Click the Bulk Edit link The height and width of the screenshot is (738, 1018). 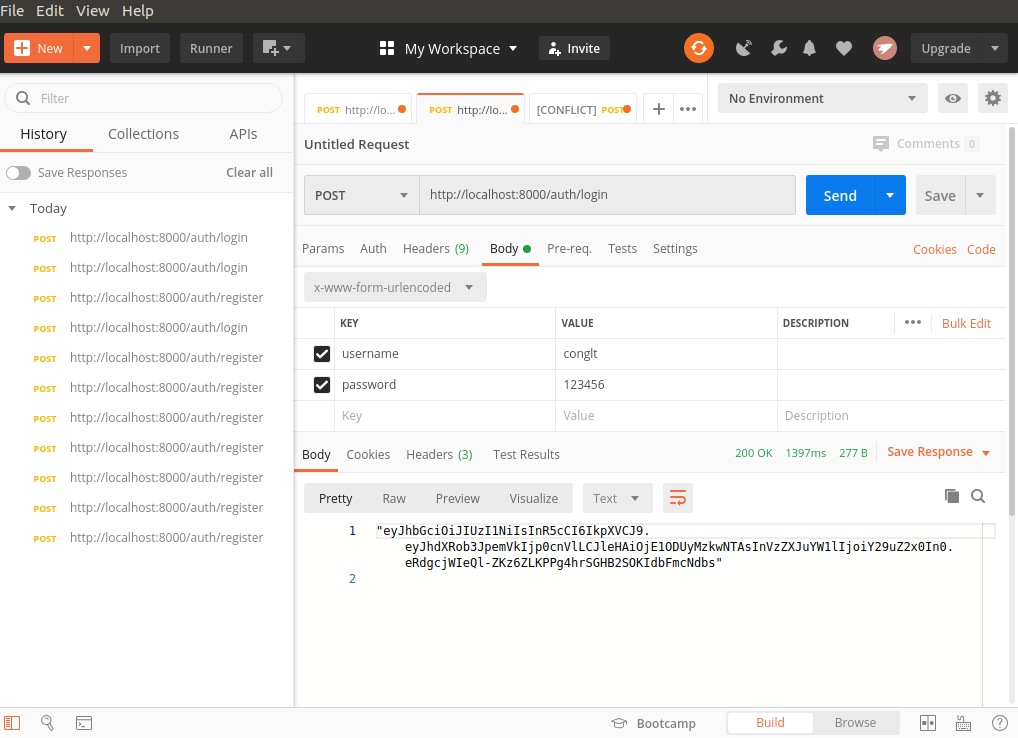[966, 323]
